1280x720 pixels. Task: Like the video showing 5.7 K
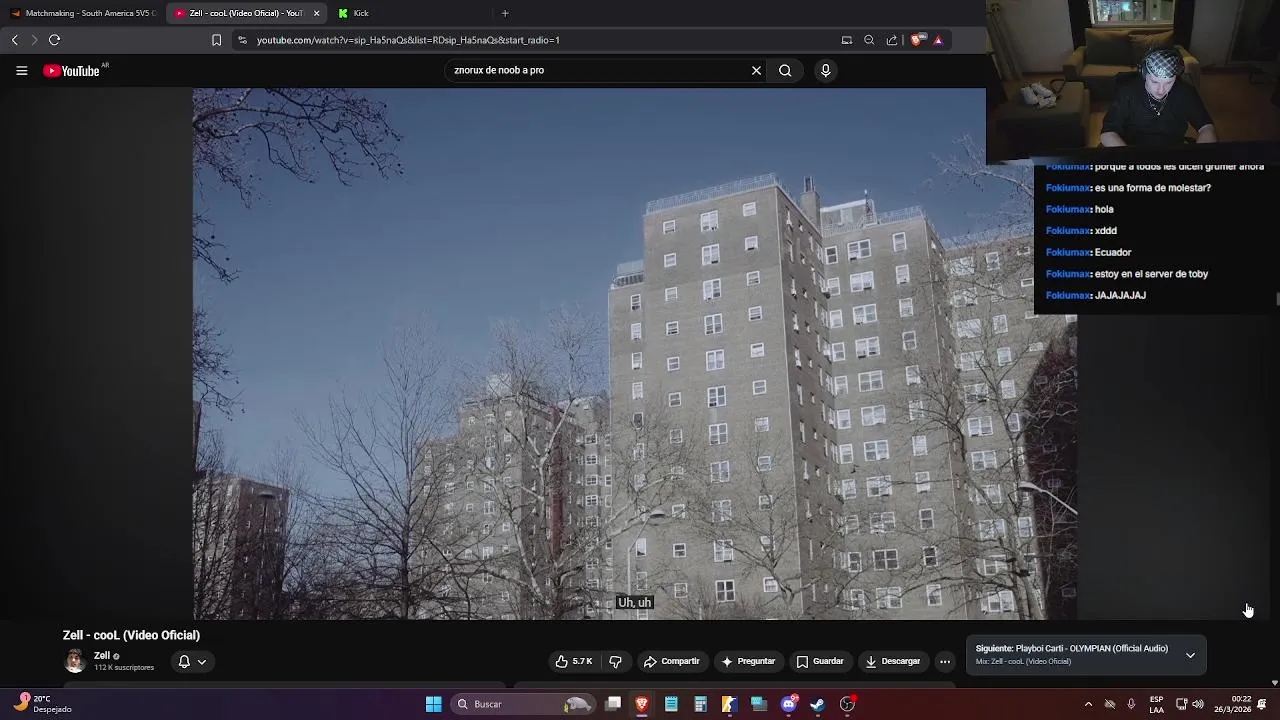(x=574, y=661)
